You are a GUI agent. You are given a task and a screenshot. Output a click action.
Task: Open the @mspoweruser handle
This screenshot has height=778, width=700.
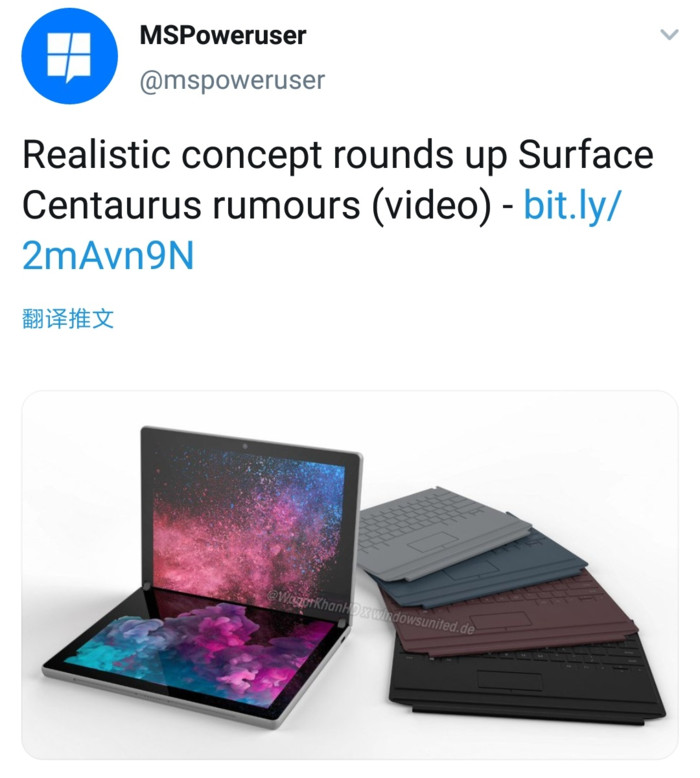tap(232, 80)
